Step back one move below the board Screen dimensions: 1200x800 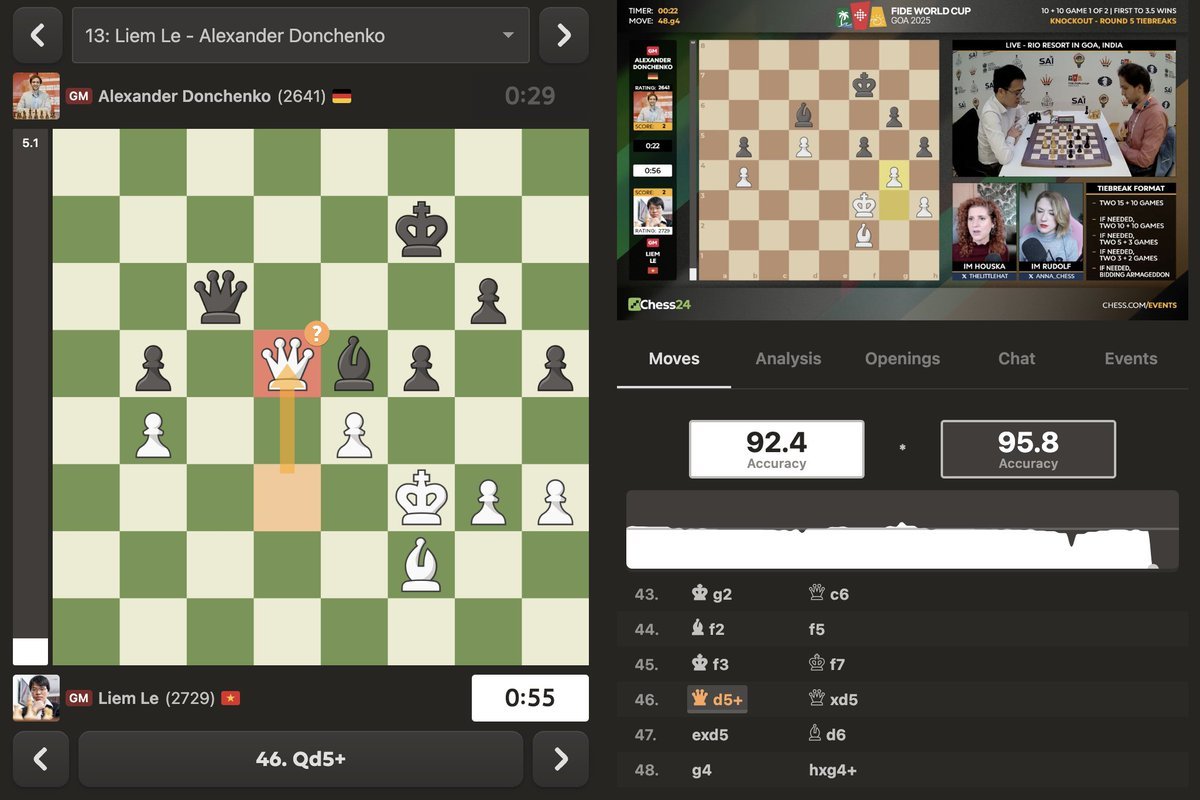[41, 759]
